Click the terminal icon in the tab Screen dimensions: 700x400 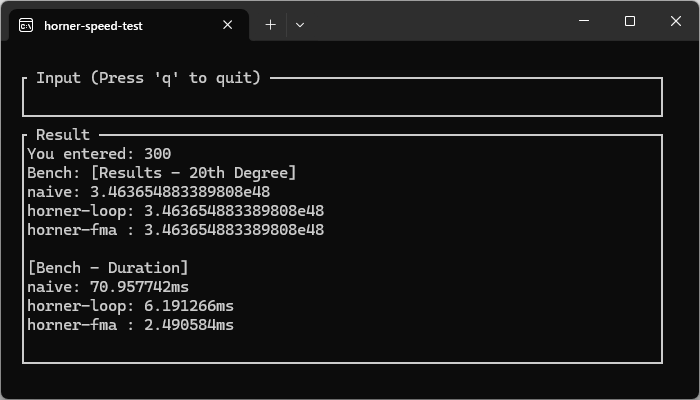coord(26,25)
